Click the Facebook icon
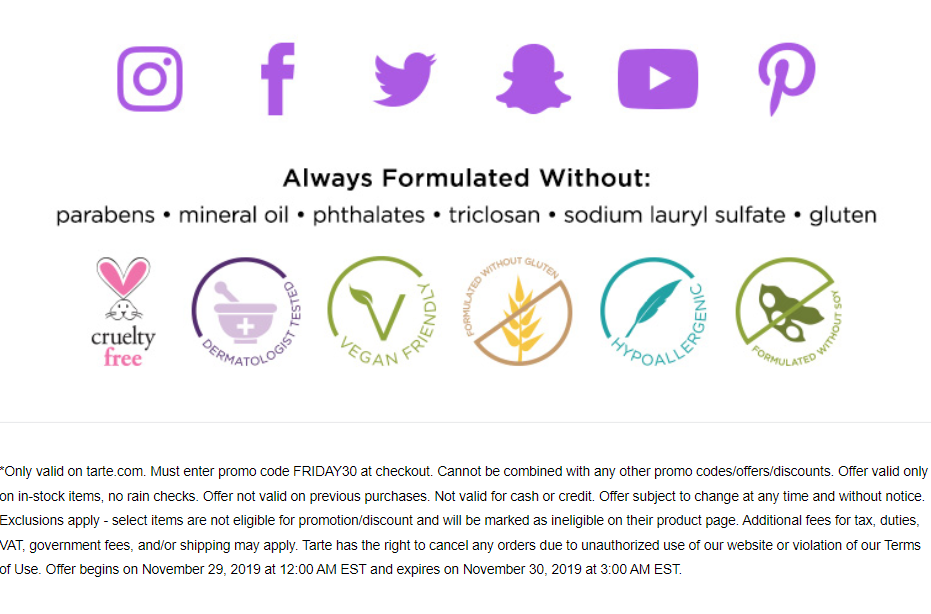Image resolution: width=931 pixels, height=614 pixels. coord(278,78)
